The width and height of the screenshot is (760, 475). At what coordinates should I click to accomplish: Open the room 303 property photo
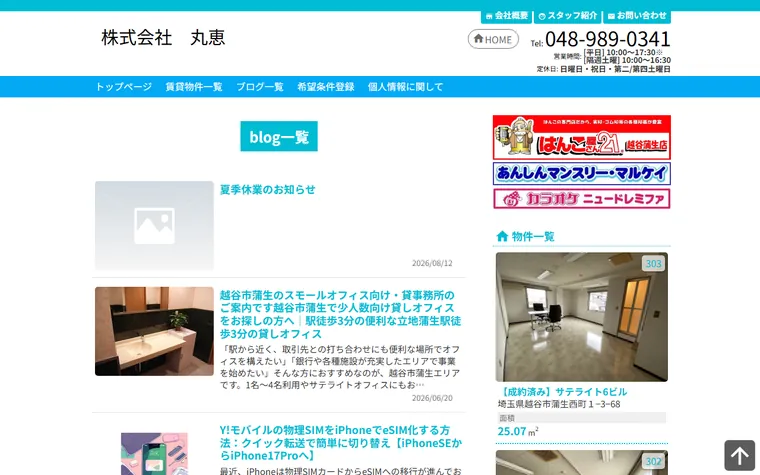(582, 317)
